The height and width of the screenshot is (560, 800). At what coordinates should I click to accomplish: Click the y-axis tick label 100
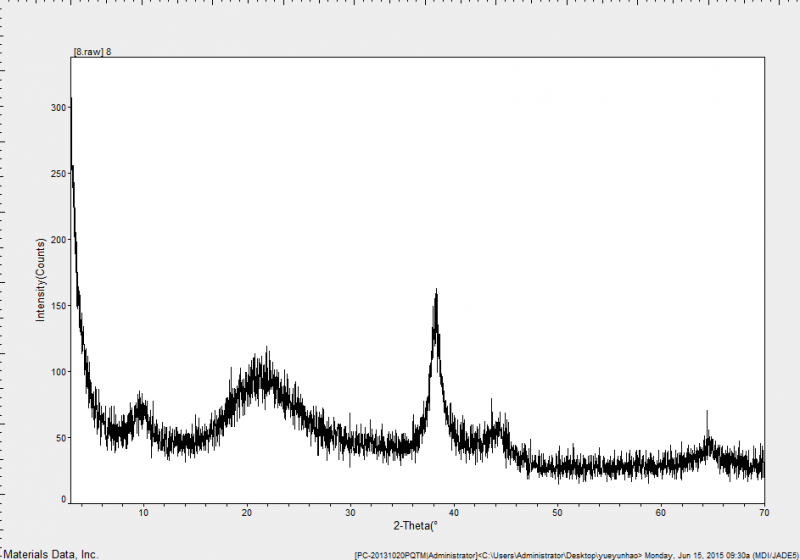click(x=59, y=372)
